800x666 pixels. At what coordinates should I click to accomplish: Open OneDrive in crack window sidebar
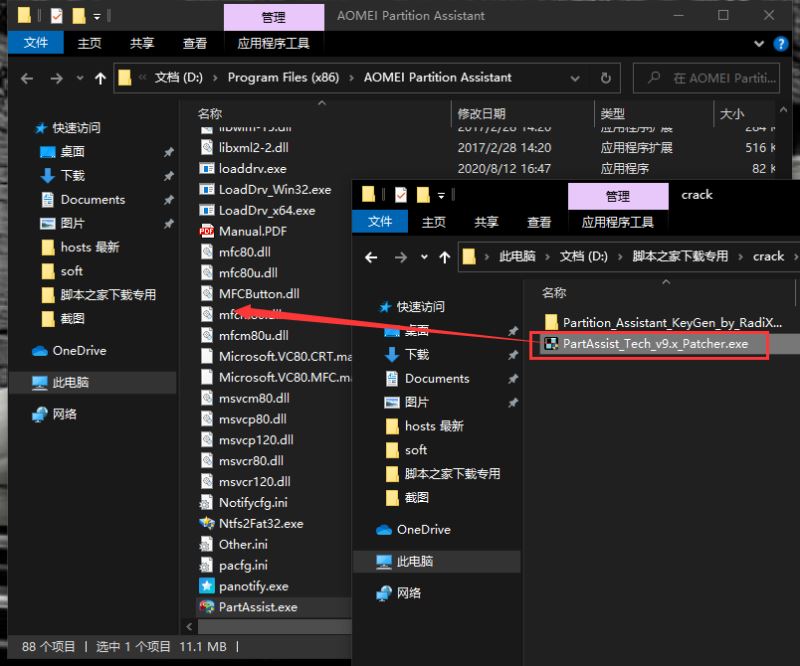pos(423,529)
